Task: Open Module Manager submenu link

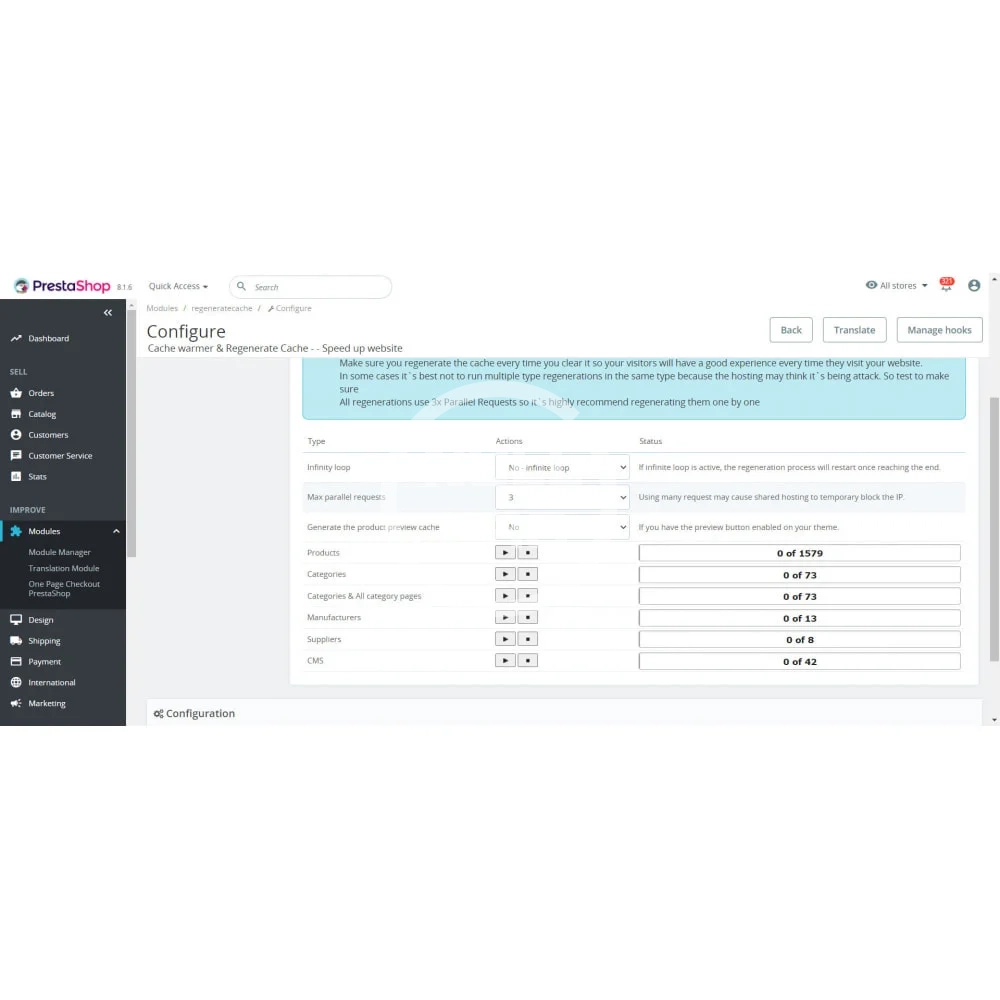Action: pos(59,552)
